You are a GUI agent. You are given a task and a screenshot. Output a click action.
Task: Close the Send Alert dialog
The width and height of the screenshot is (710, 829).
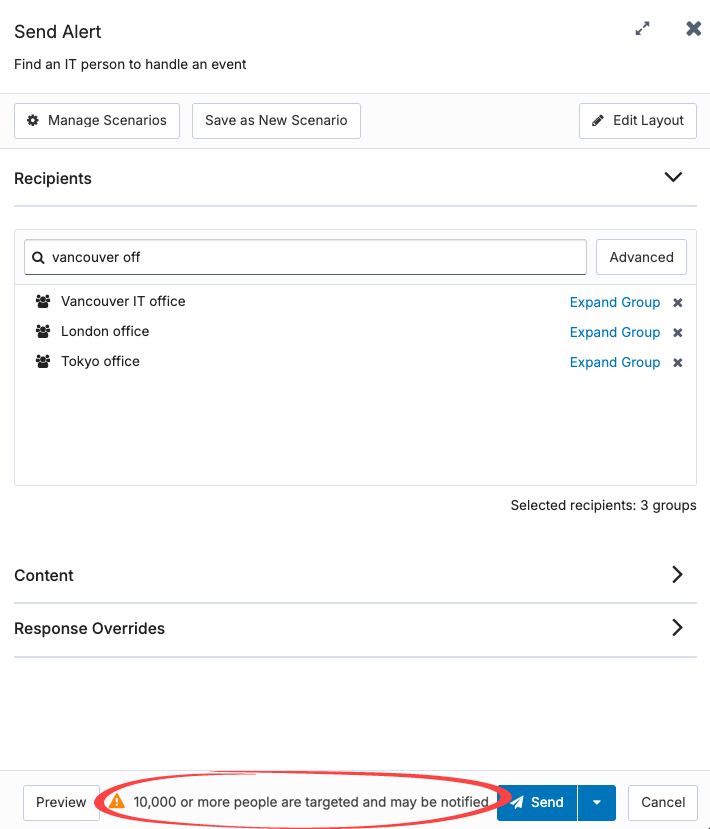pos(693,29)
